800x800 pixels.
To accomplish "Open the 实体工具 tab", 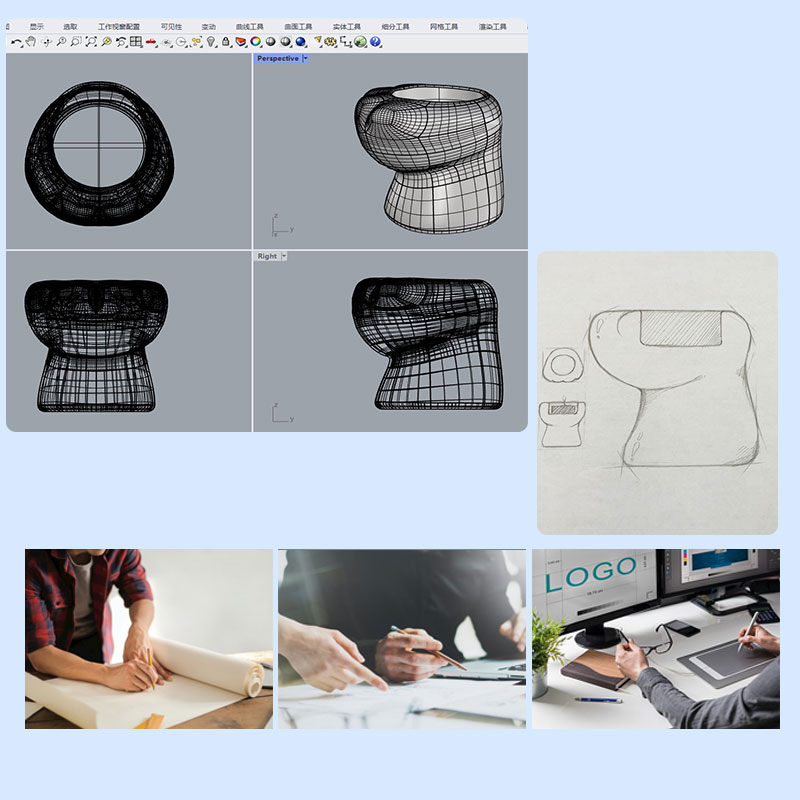I will (x=346, y=27).
